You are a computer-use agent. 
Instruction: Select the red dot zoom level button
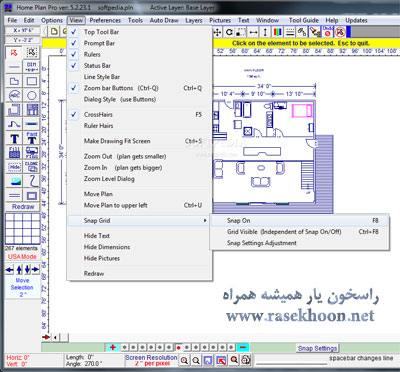click(x=179, y=348)
